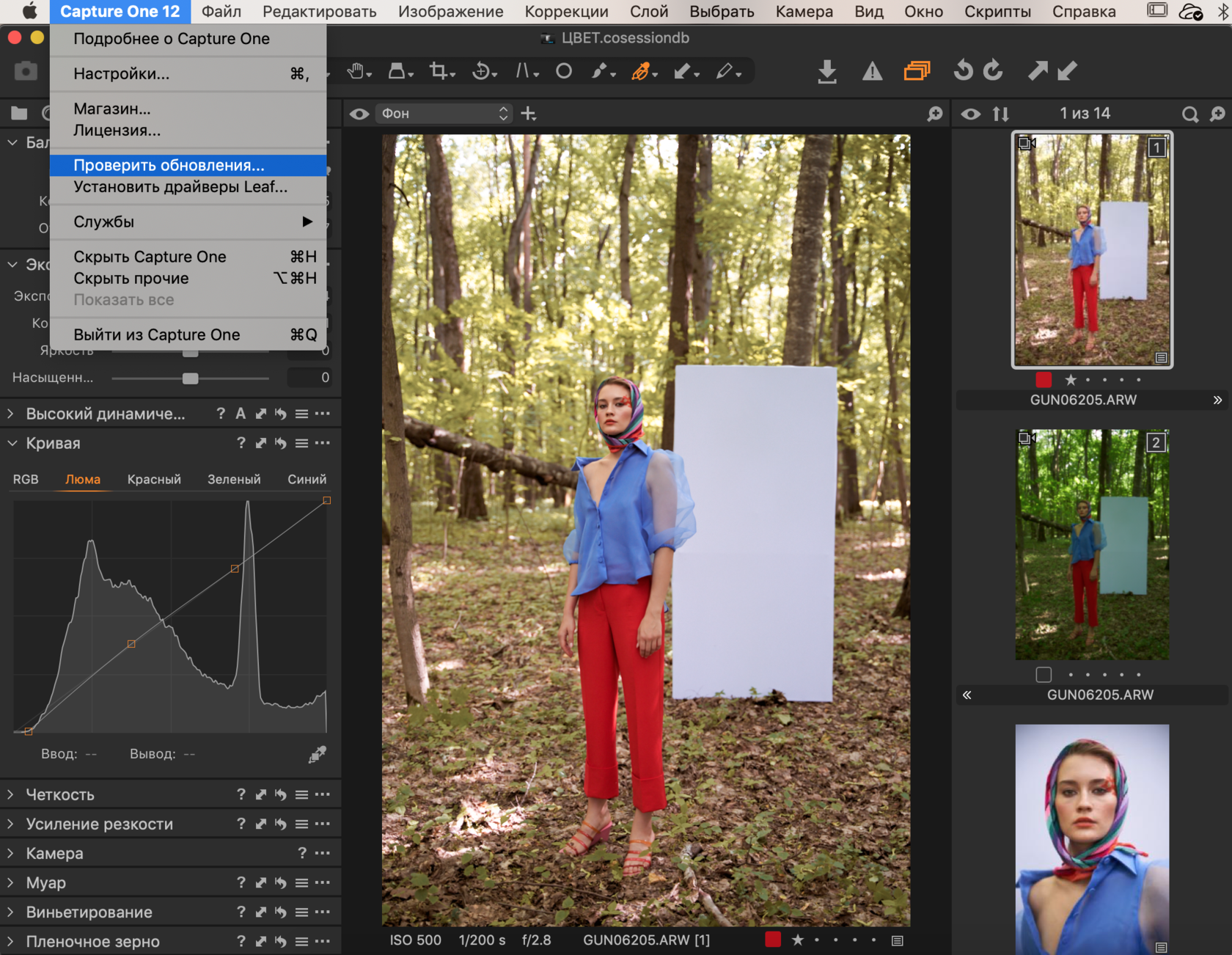Open the Фон layer dropdown

444,114
